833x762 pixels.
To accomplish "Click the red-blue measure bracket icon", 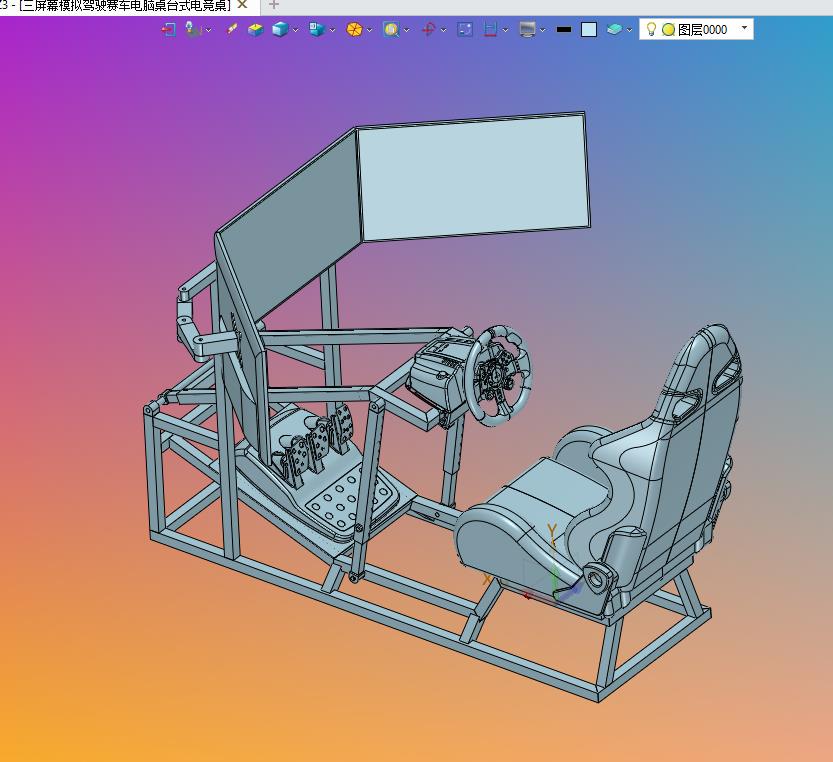I will [x=490, y=29].
